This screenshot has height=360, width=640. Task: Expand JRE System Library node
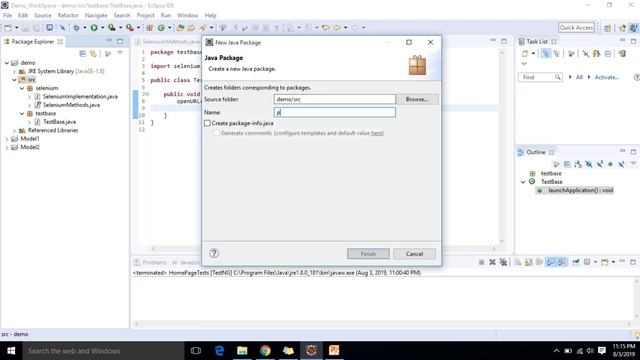[14, 71]
